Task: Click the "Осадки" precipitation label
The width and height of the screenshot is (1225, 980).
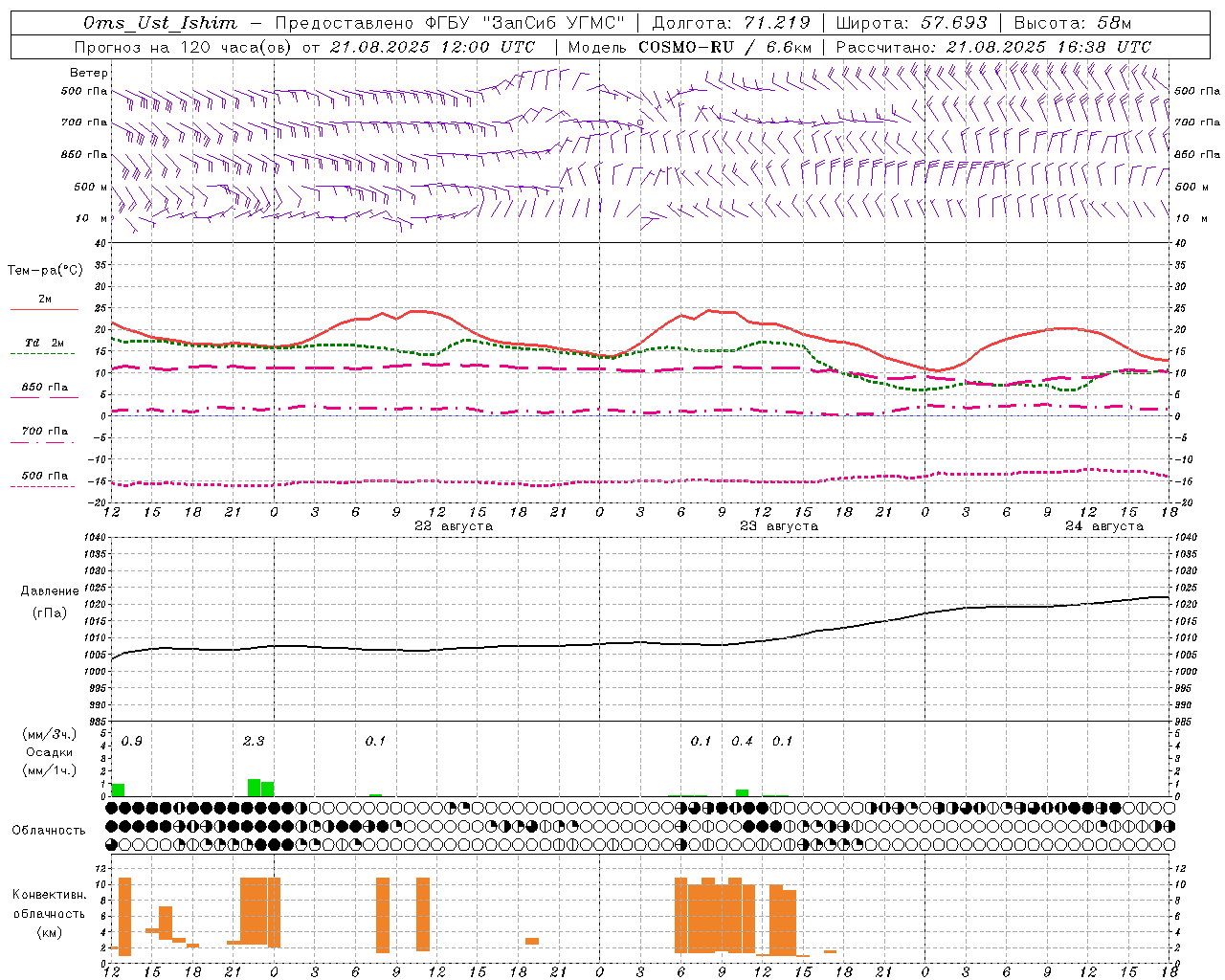Action: coord(50,753)
